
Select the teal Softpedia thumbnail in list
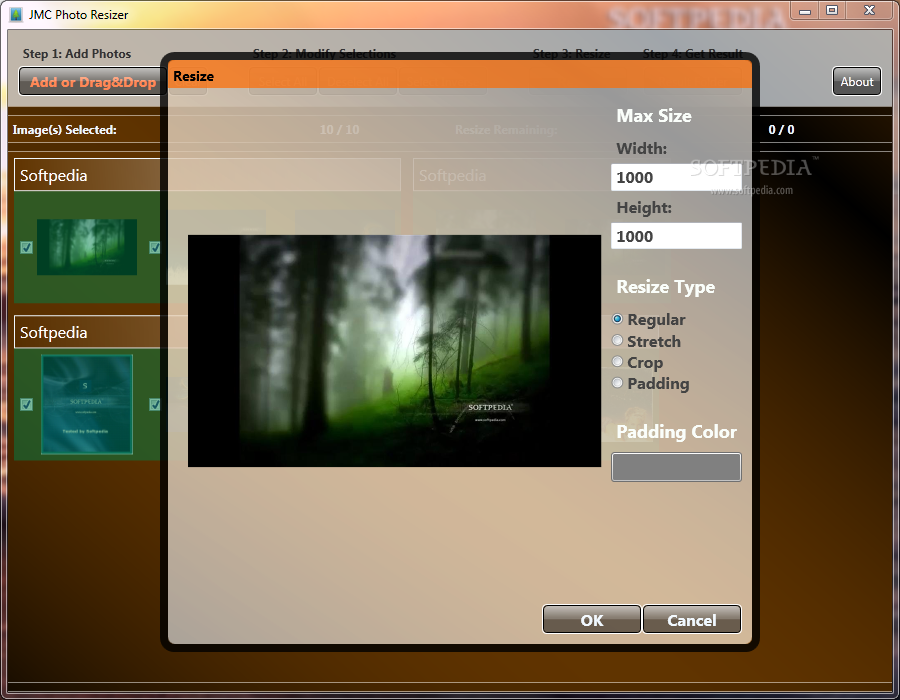point(87,404)
